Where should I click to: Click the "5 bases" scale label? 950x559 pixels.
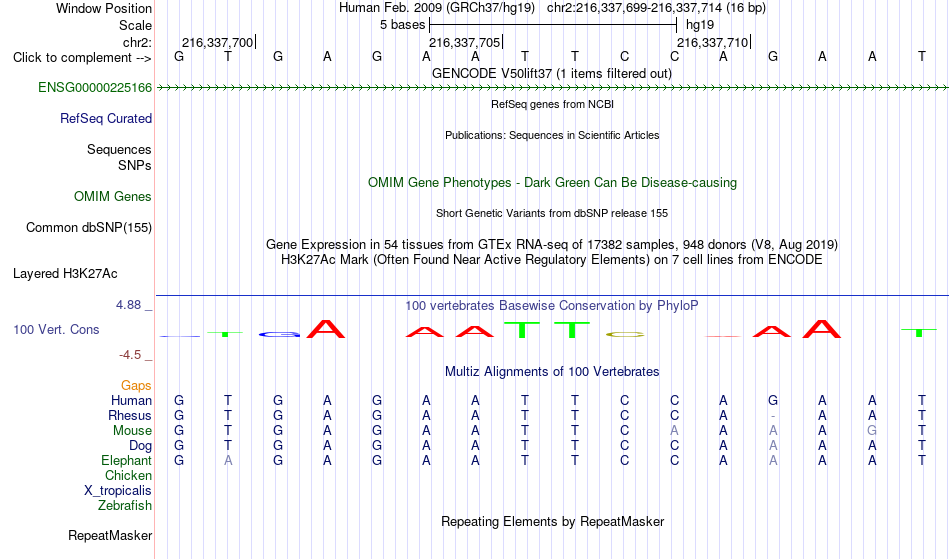point(402,25)
